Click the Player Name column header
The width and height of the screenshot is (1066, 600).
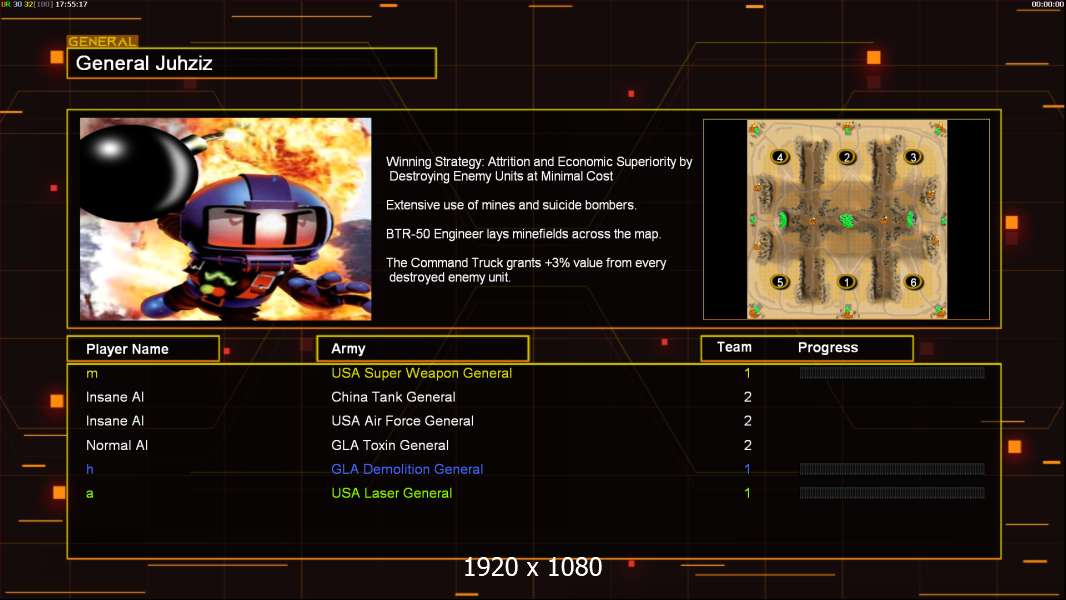pyautogui.click(x=143, y=349)
